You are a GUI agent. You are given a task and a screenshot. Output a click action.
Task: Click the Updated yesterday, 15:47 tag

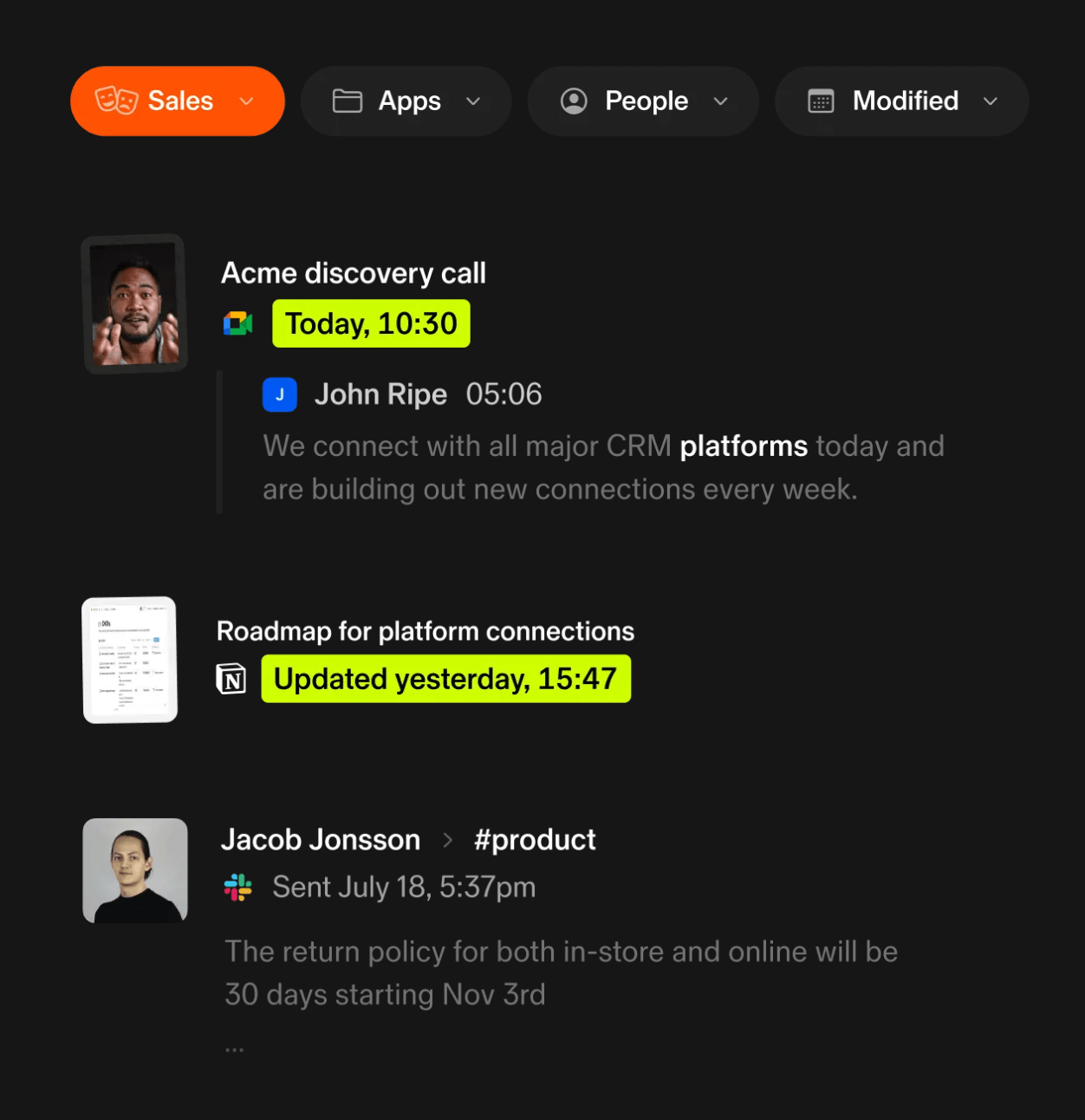445,679
